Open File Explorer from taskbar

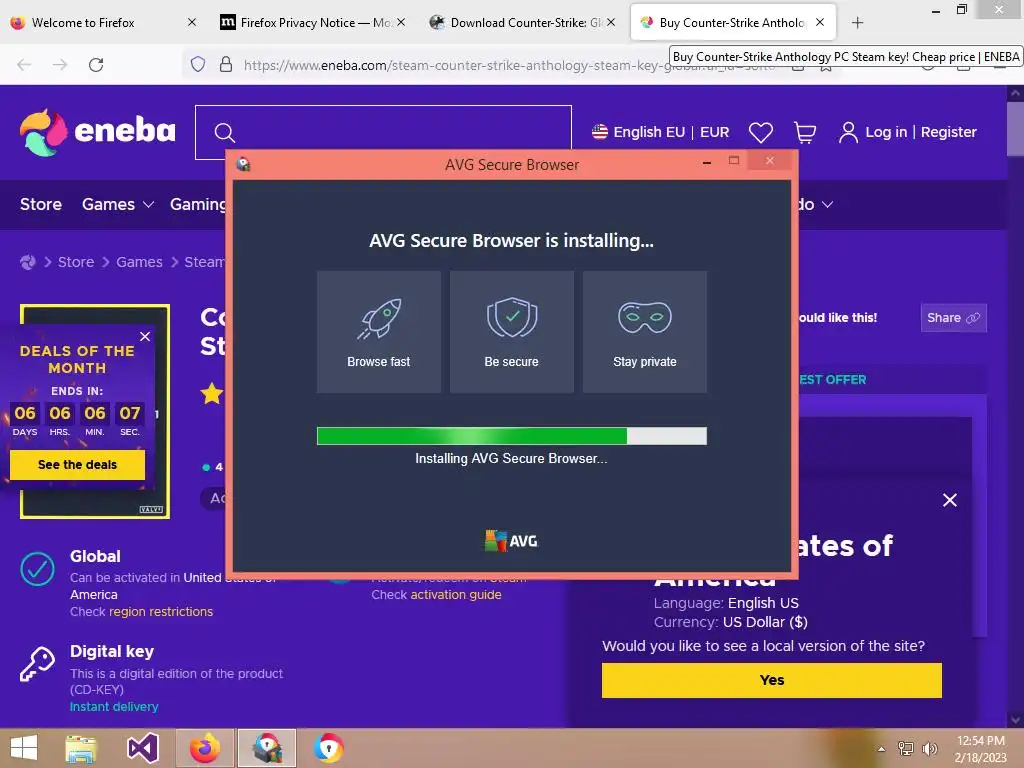[x=81, y=748]
